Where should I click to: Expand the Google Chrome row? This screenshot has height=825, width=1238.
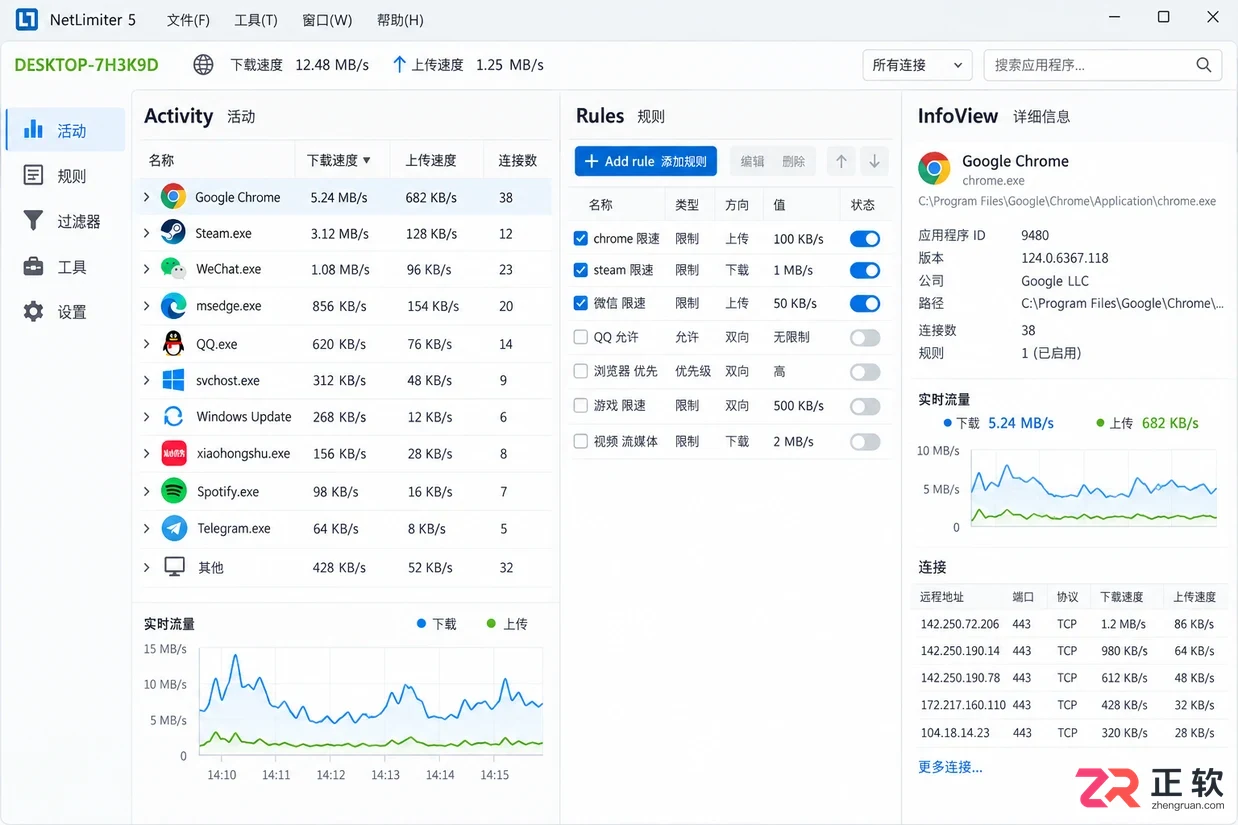coord(147,197)
